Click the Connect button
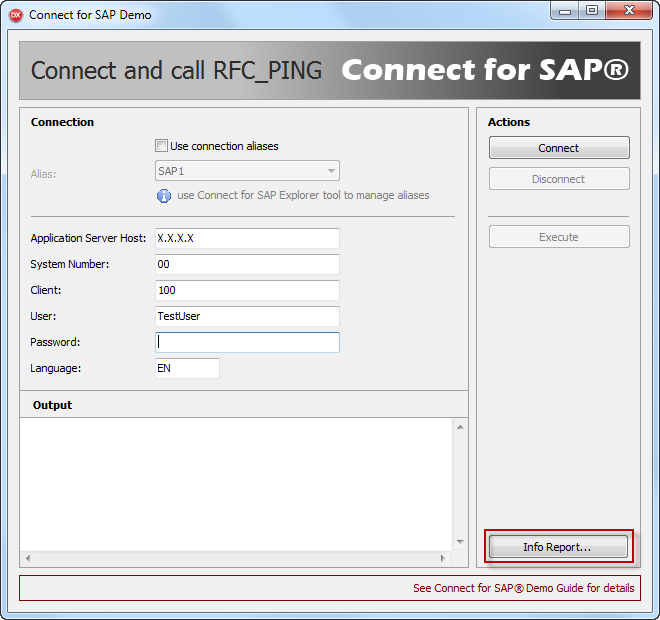This screenshot has height=620, width=660. click(x=559, y=148)
